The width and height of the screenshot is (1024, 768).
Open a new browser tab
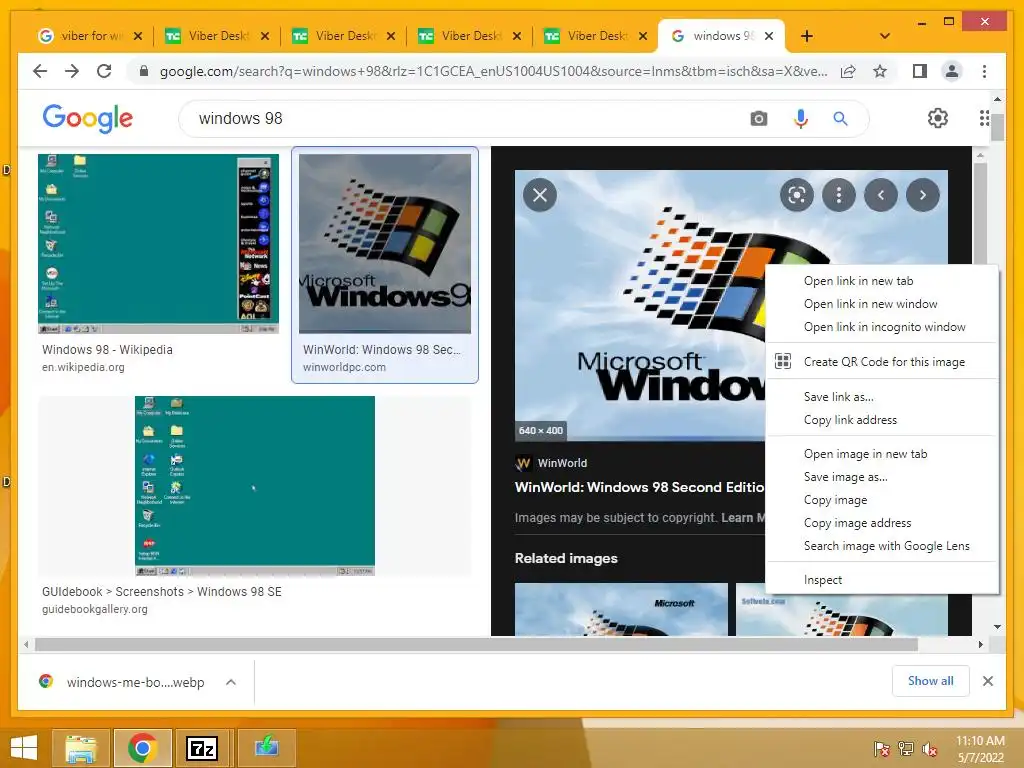click(807, 36)
